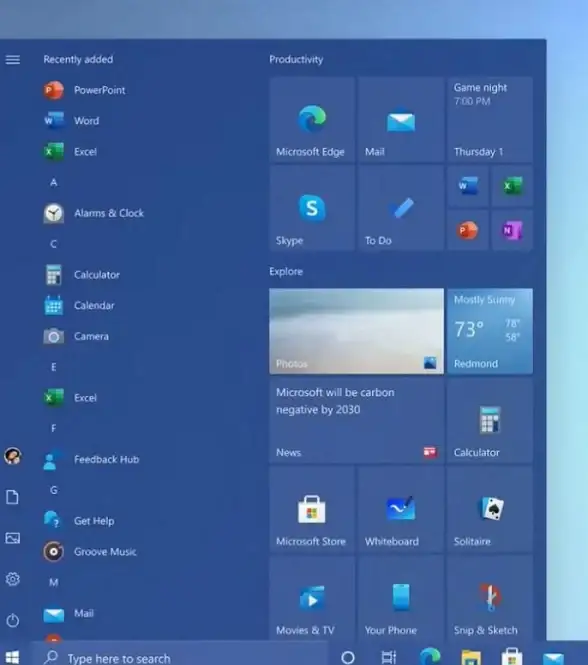The image size is (588, 665).
Task: Click user account avatar in sidebar
Action: [13, 456]
